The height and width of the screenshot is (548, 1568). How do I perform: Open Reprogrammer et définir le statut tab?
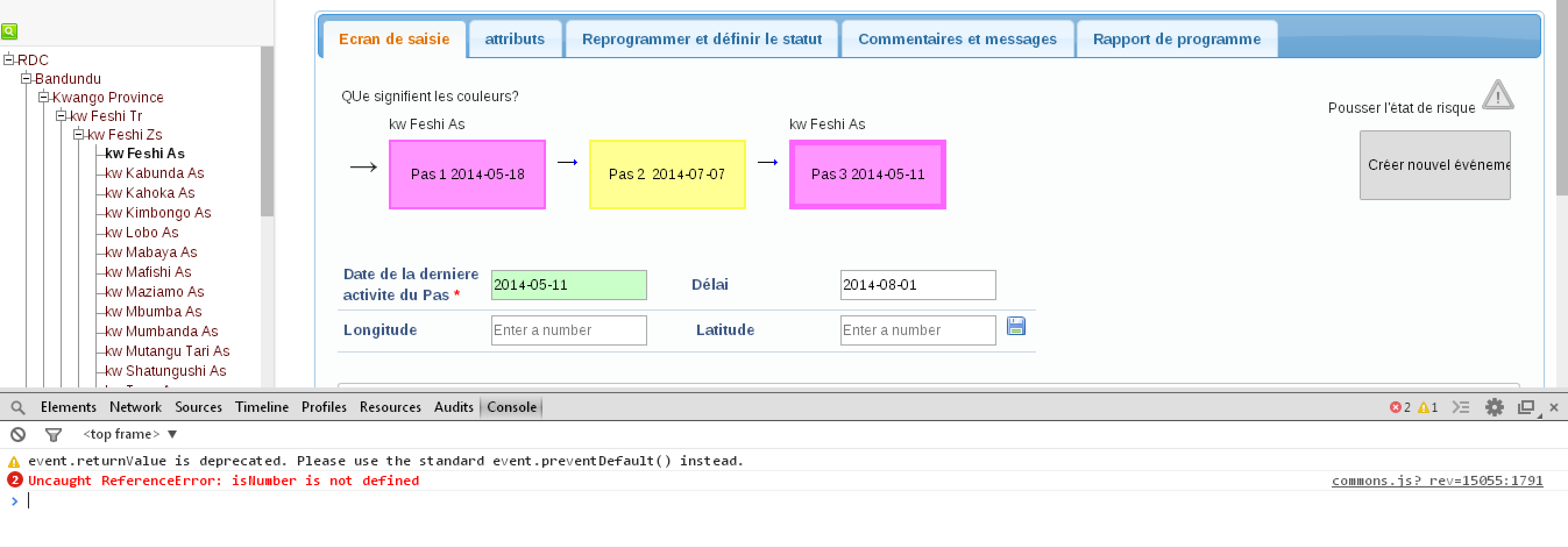pyautogui.click(x=702, y=39)
